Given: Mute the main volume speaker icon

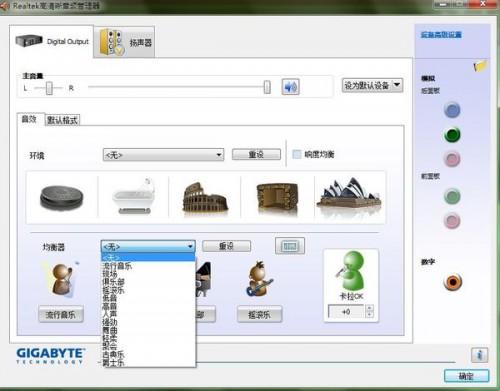Looking at the screenshot, I should coord(290,87).
